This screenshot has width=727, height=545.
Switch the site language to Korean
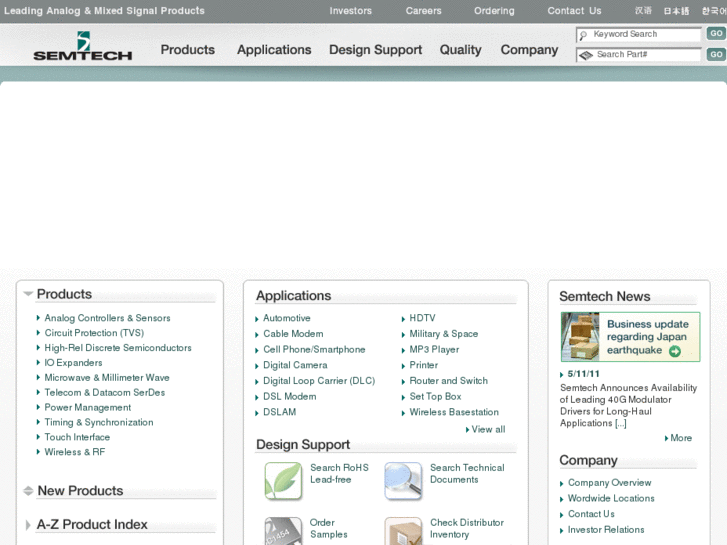(x=714, y=11)
